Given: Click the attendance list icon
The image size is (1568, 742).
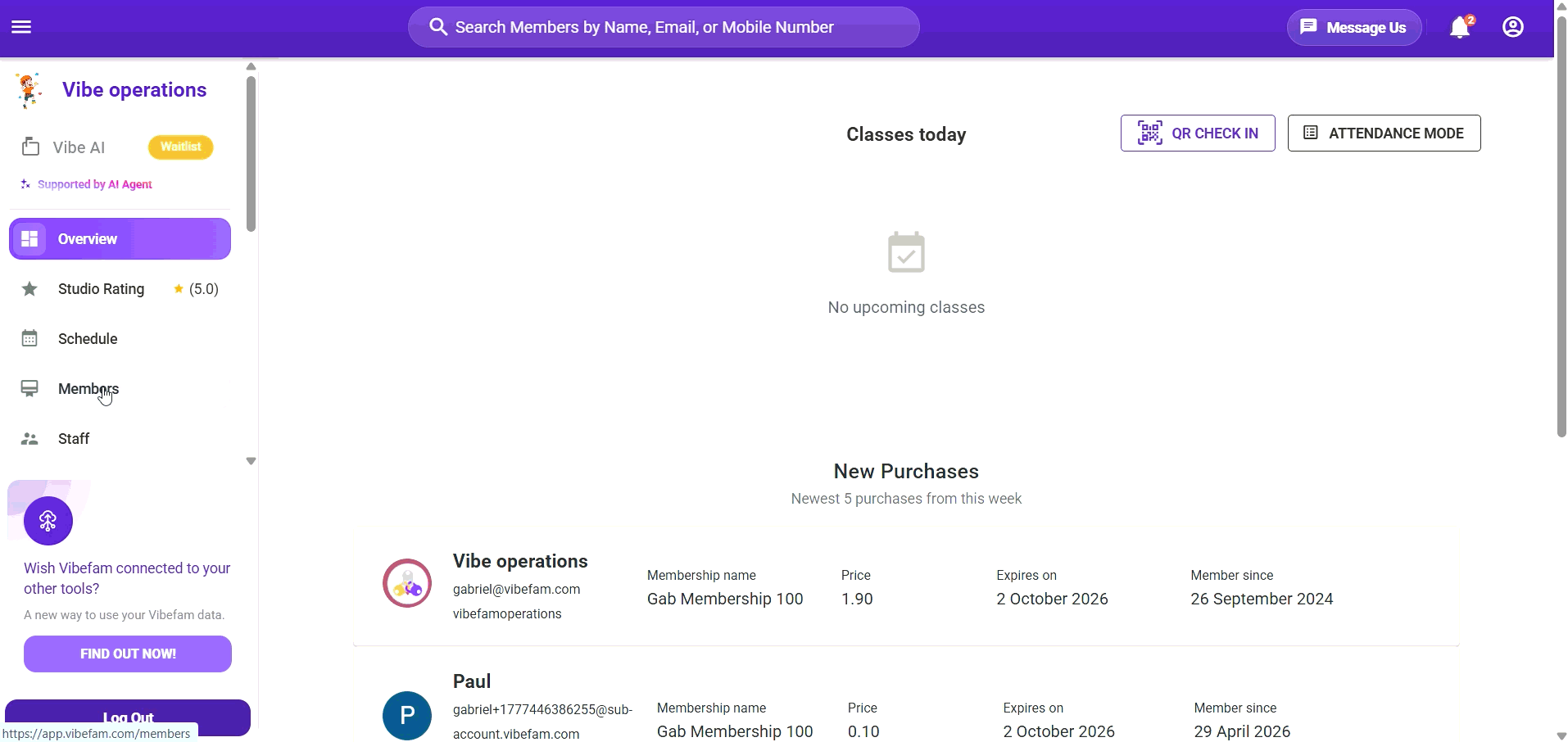Looking at the screenshot, I should [1311, 133].
